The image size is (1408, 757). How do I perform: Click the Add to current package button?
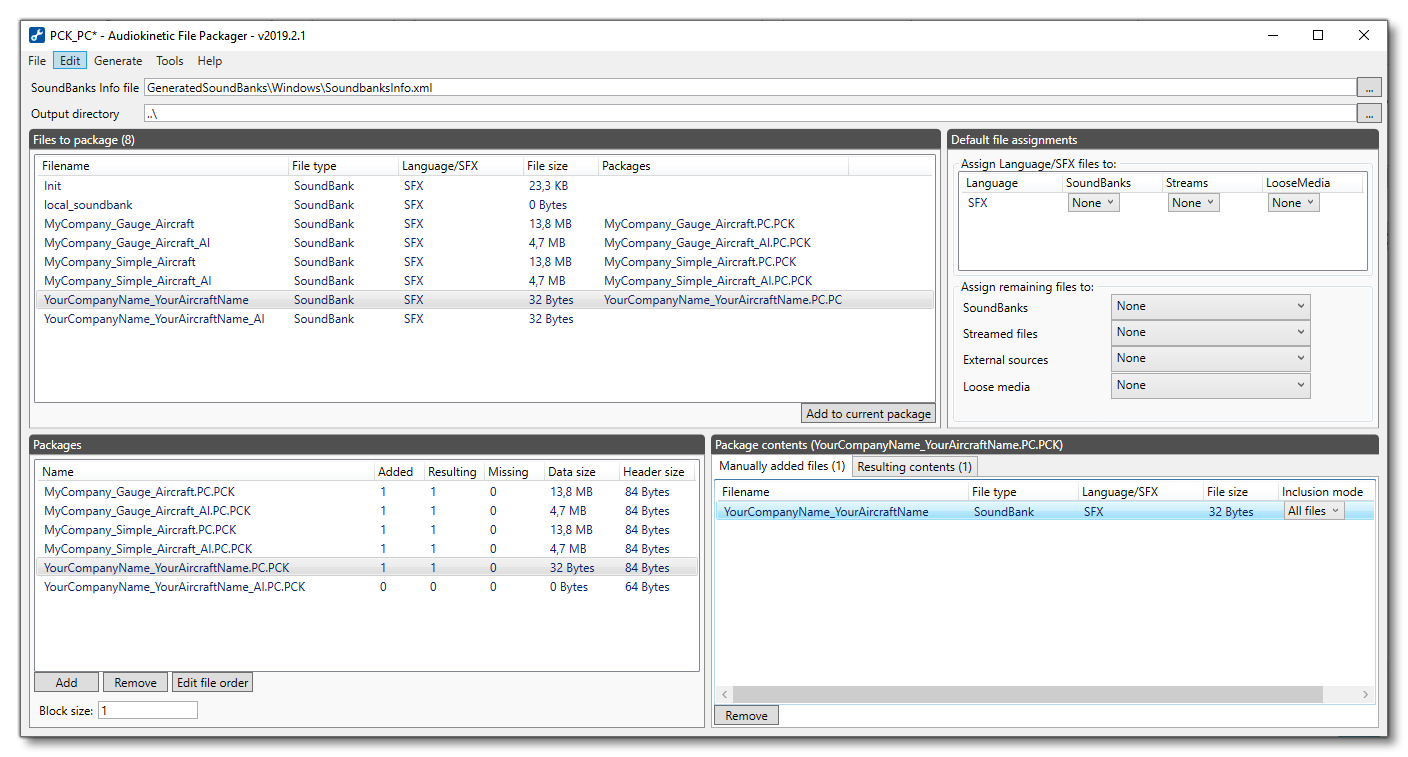coord(867,413)
